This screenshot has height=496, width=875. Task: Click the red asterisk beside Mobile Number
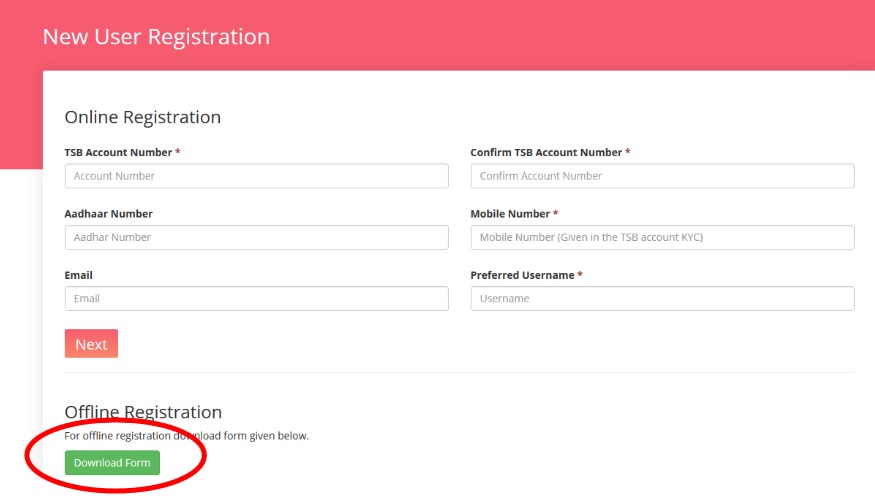click(x=555, y=214)
